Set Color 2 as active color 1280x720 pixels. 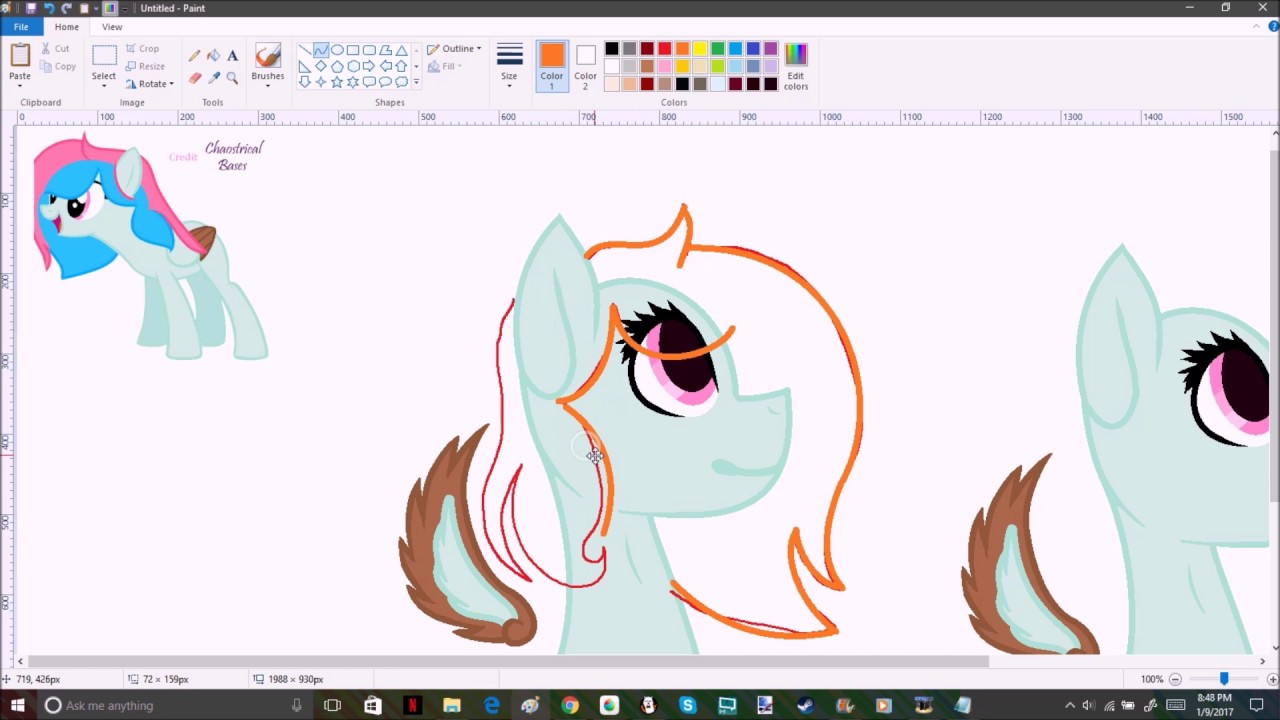585,66
